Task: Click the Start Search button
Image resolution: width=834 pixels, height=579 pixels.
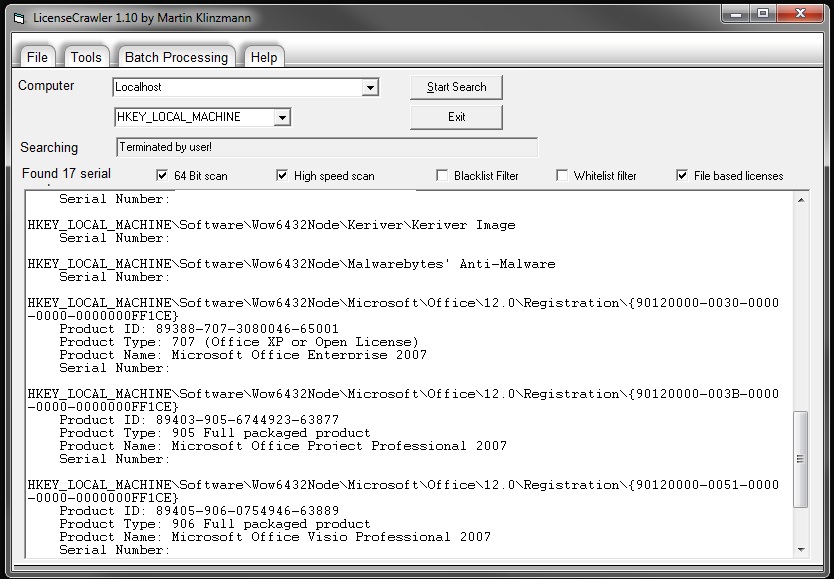Action: click(x=456, y=87)
